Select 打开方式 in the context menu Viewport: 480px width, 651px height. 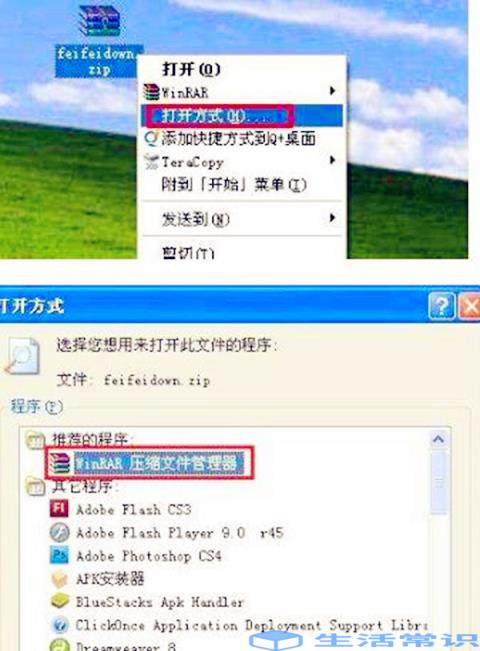click(242, 115)
